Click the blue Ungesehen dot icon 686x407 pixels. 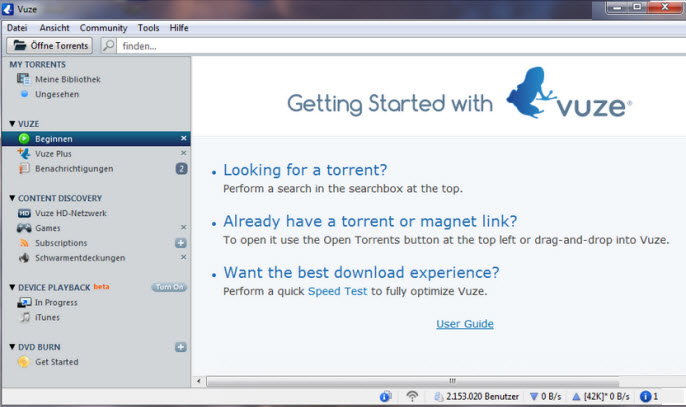tap(24, 94)
